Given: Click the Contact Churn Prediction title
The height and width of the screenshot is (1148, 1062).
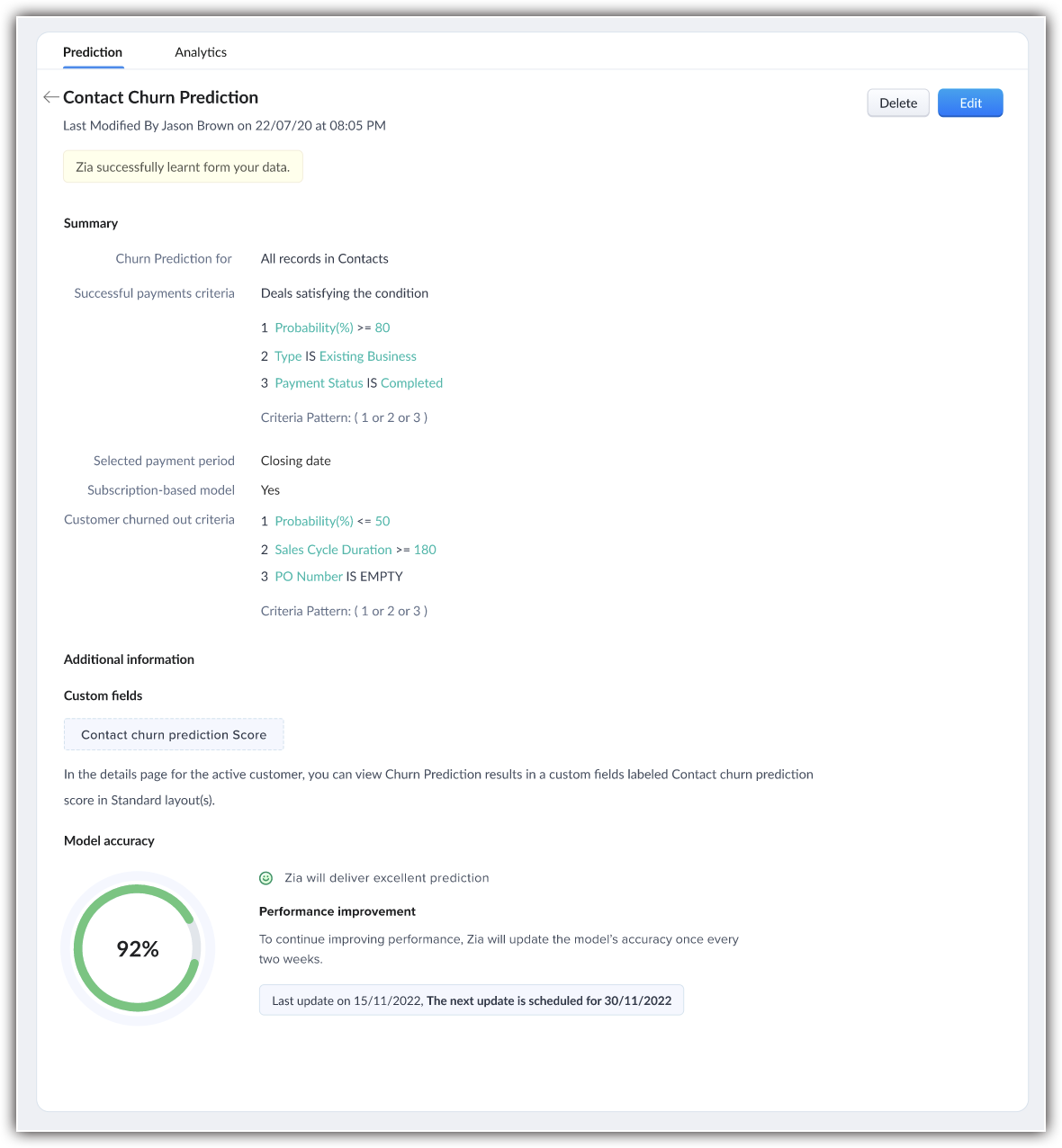Looking at the screenshot, I should tap(160, 97).
